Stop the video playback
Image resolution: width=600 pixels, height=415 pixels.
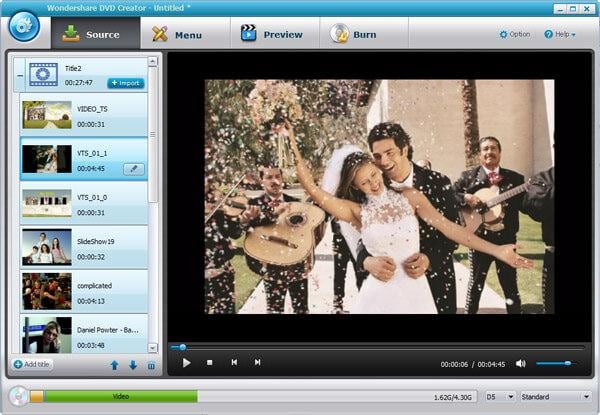[209, 363]
